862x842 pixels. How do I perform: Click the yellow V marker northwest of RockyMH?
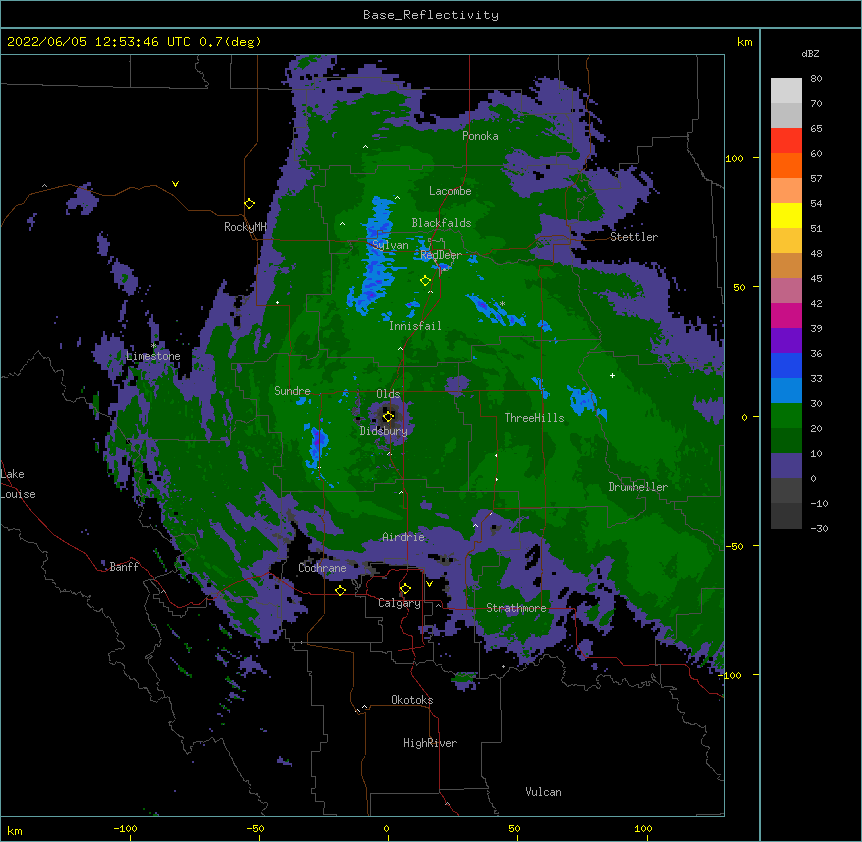(175, 184)
